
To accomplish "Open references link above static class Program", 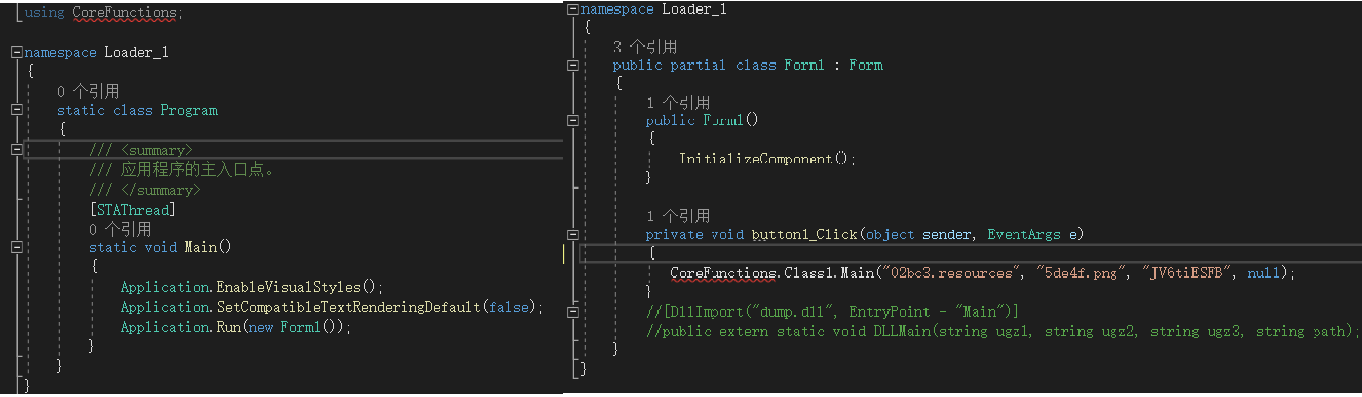I will 88,92.
